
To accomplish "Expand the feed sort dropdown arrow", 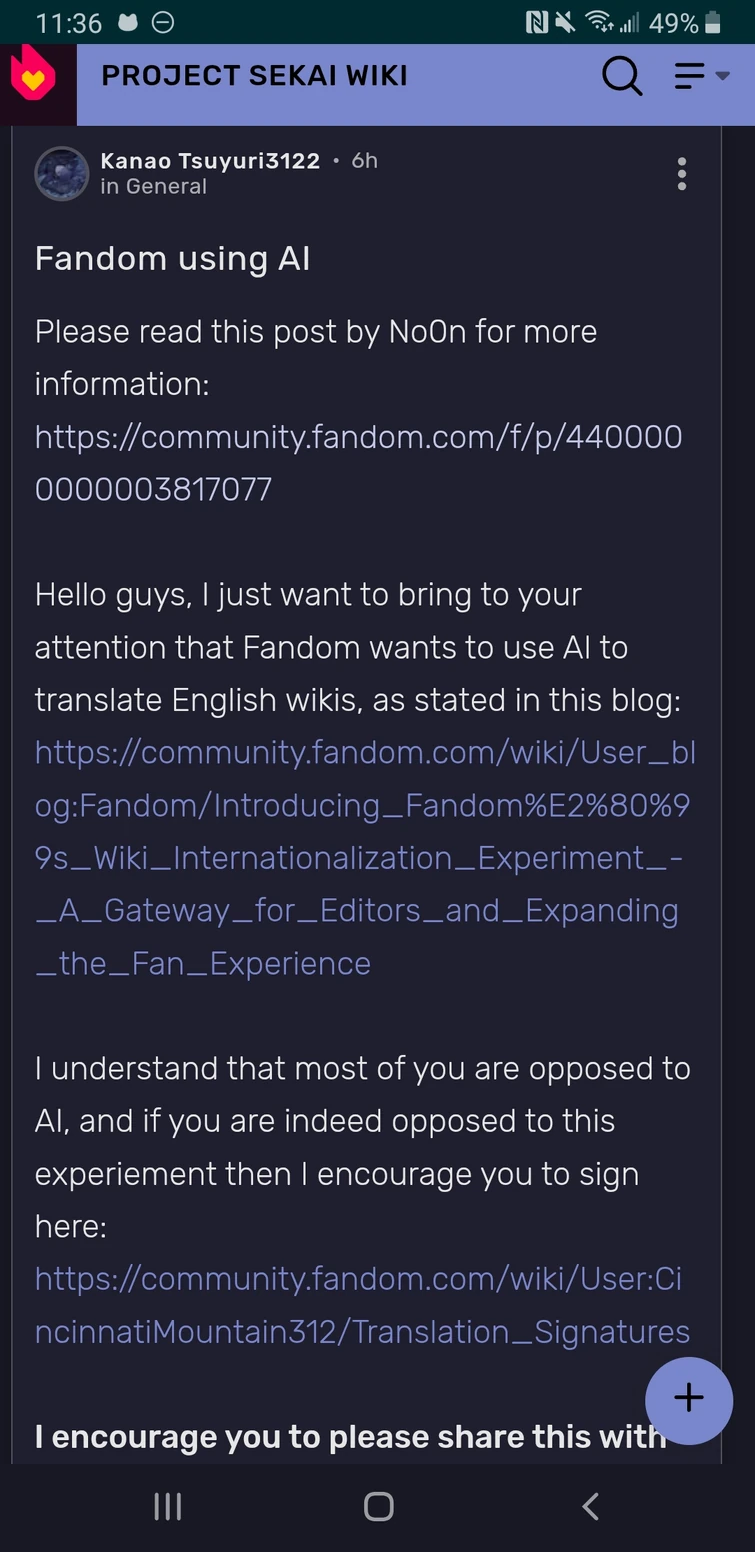I will point(723,78).
